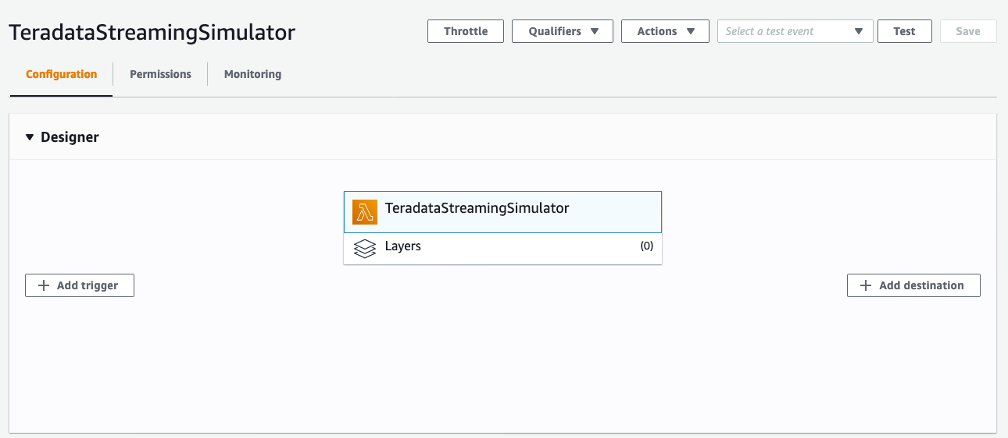Click the TeradataStreamingSimulator page title
Image resolution: width=1008 pixels, height=438 pixels.
click(152, 32)
